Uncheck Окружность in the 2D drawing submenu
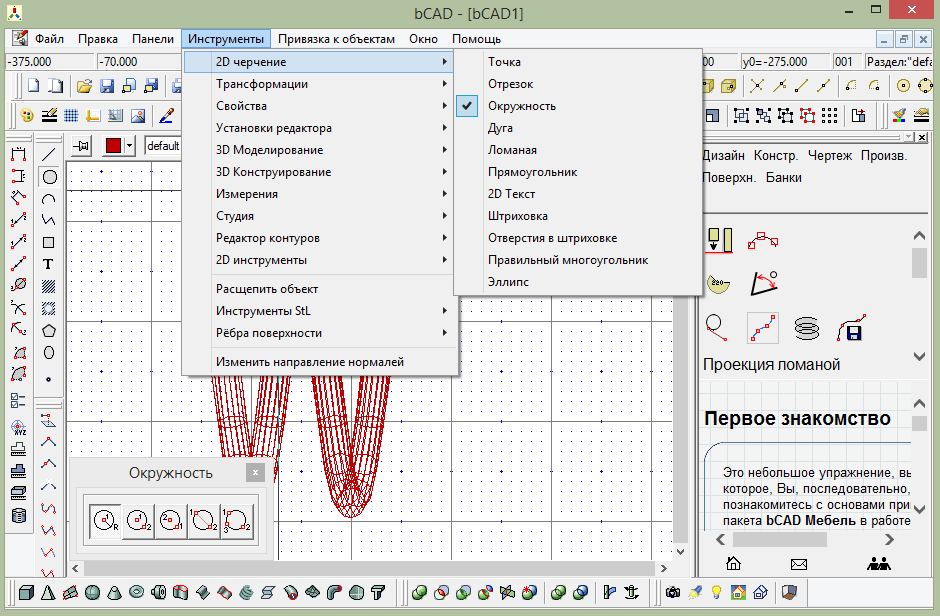The height and width of the screenshot is (616, 940). pyautogui.click(x=578, y=106)
